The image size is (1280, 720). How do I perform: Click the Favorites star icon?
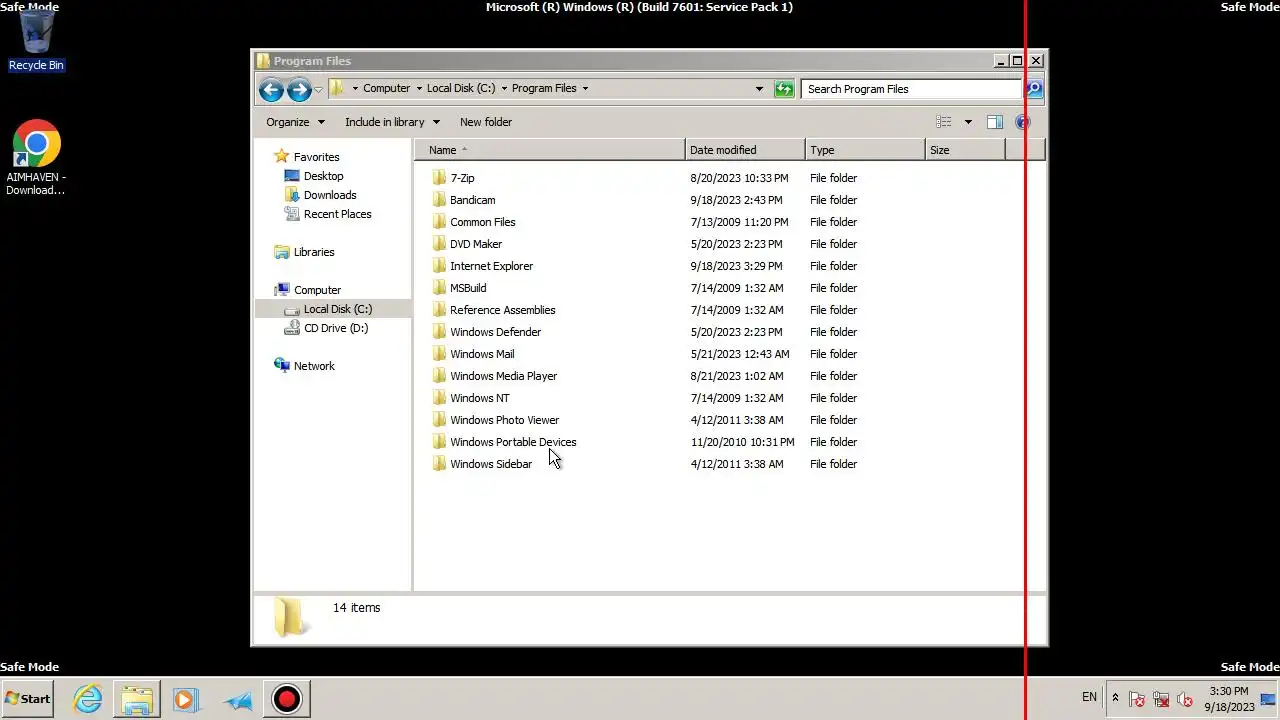coord(282,156)
